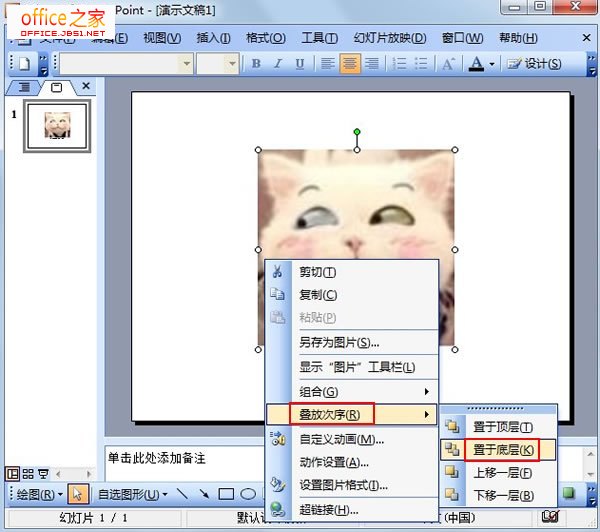Open the 窗口(W) menu
Screen dimensions: 600x532
(462, 38)
